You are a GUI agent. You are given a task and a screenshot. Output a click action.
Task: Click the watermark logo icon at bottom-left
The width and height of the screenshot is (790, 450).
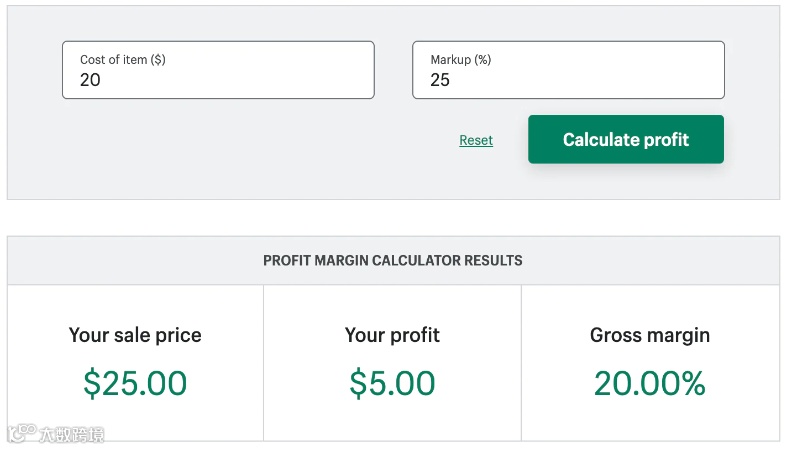[21, 434]
